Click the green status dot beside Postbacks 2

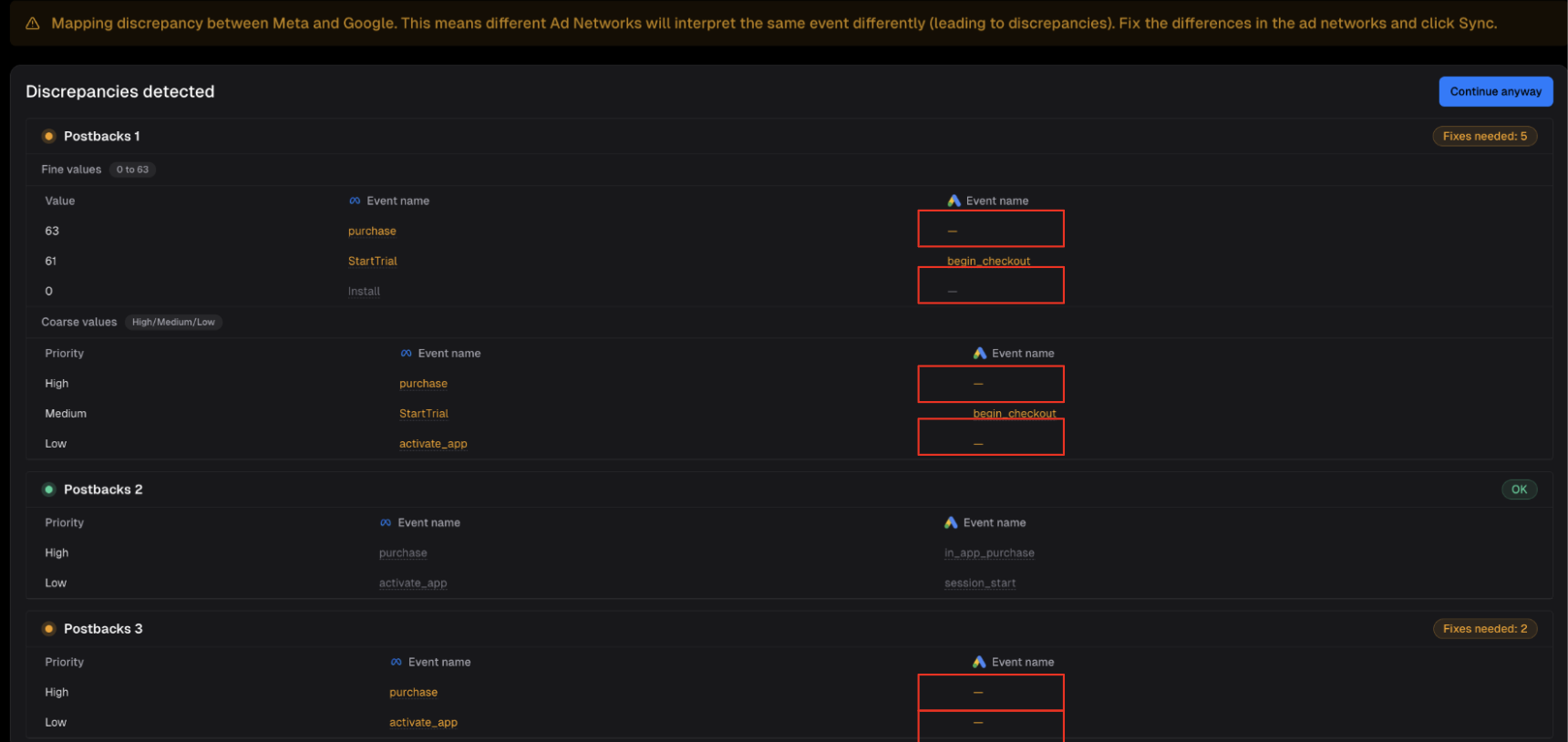49,490
